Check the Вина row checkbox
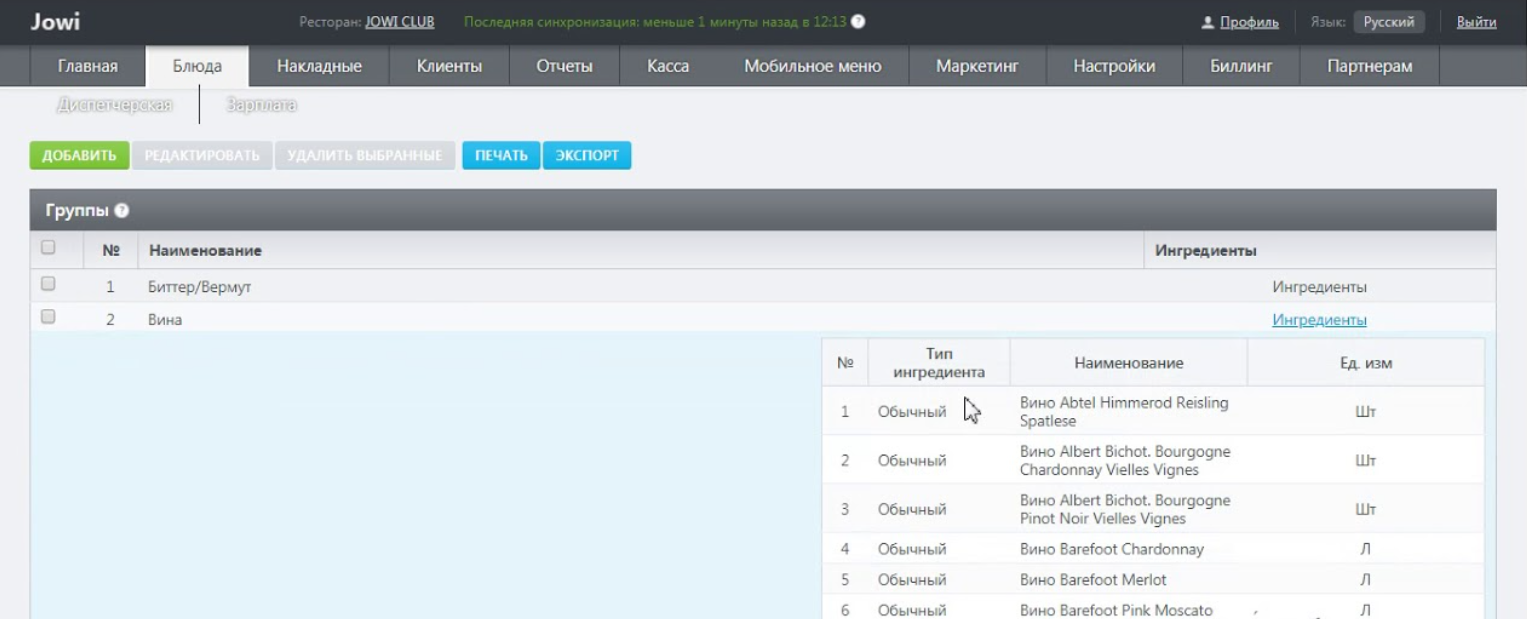The width and height of the screenshot is (1527, 619). tap(47, 318)
